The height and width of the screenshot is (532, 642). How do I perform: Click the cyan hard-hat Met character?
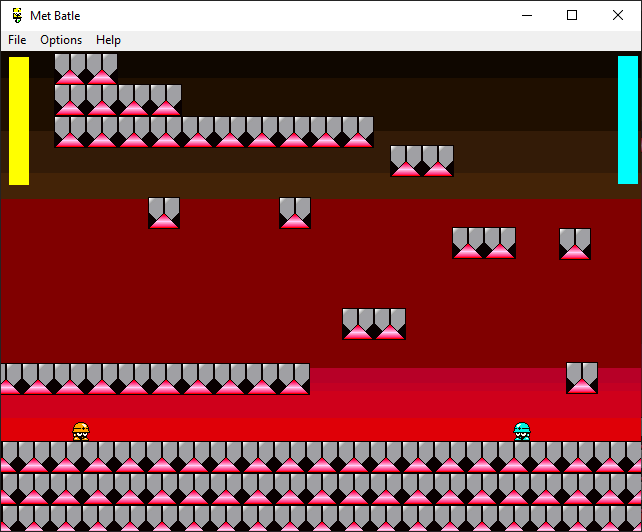[522, 432]
